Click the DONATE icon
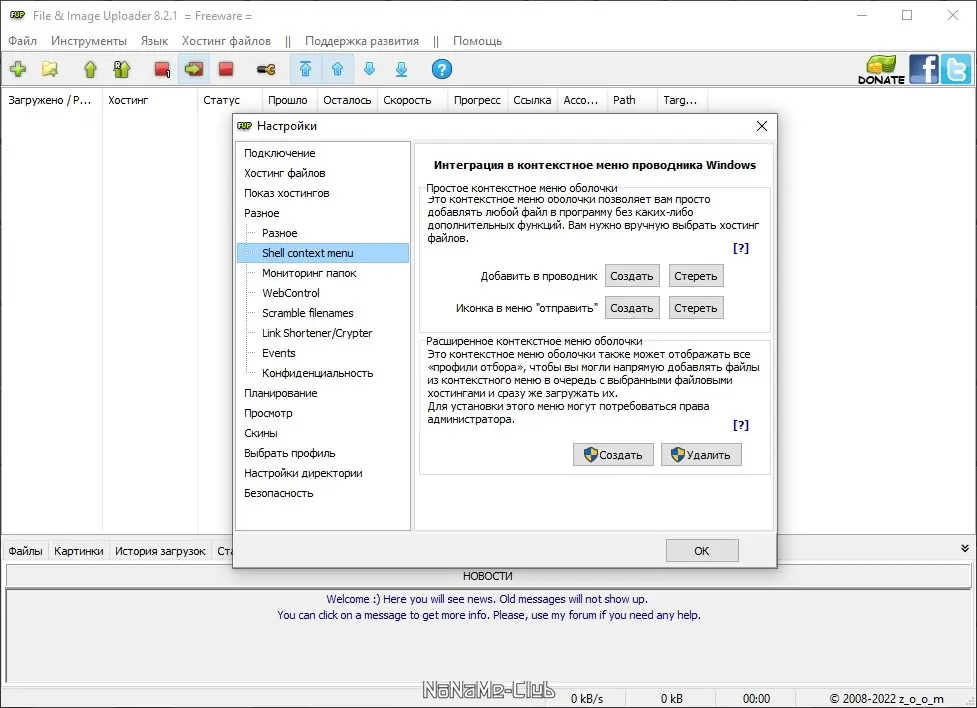 pyautogui.click(x=881, y=70)
